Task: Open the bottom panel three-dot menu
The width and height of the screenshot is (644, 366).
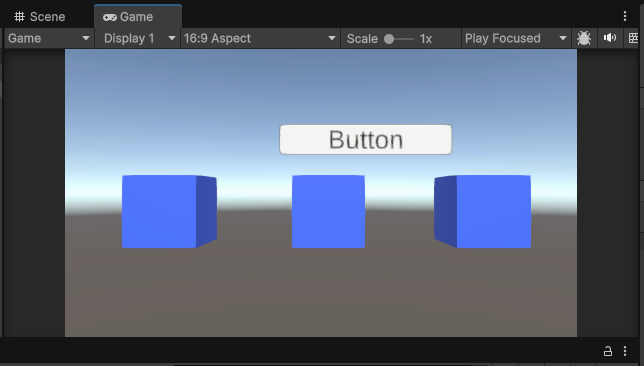Action: [x=625, y=351]
